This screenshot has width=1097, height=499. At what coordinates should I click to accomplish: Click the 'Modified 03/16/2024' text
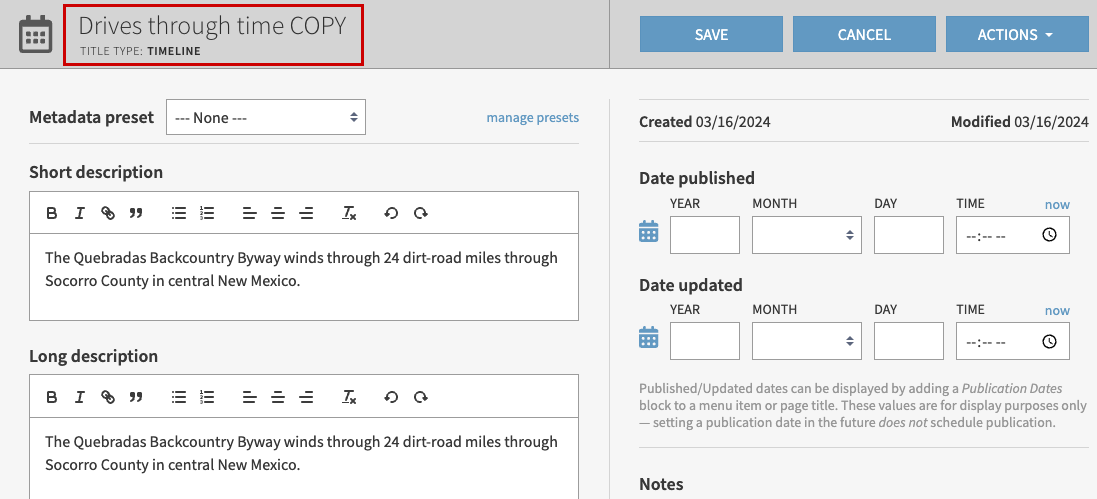click(1019, 122)
